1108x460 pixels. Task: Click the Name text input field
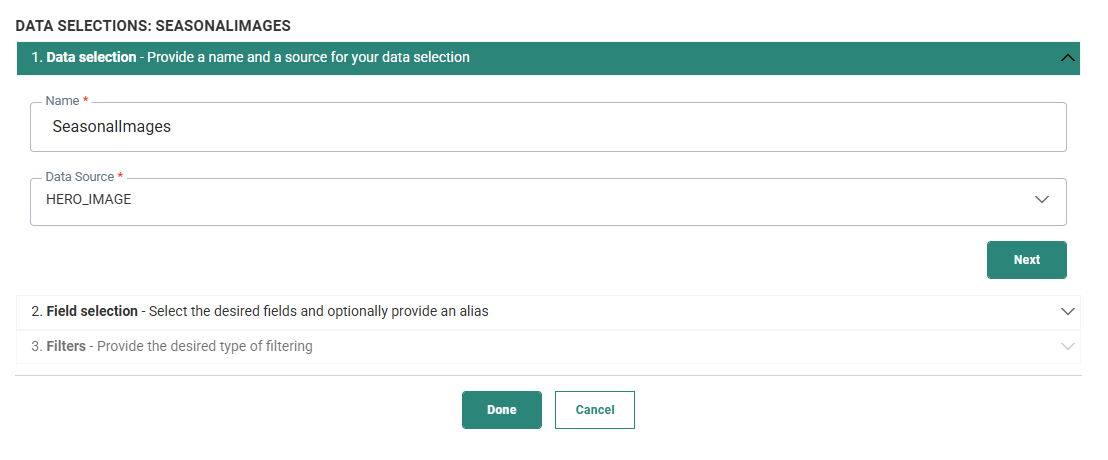coord(548,127)
